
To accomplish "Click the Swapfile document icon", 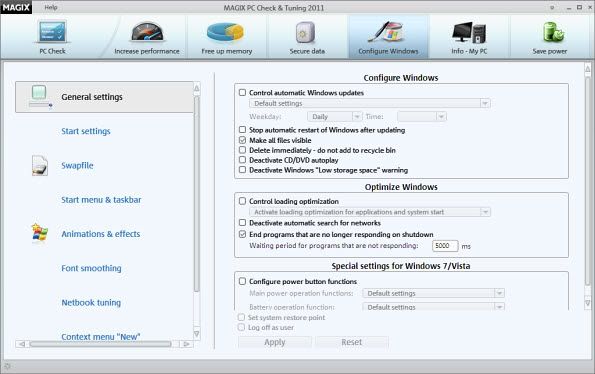I will tap(40, 166).
